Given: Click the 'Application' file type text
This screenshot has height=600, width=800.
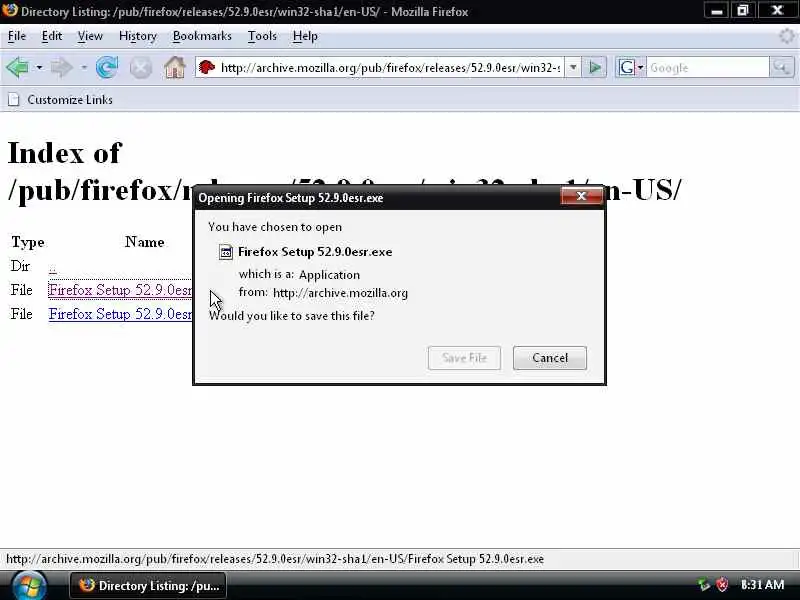Looking at the screenshot, I should click(329, 274).
